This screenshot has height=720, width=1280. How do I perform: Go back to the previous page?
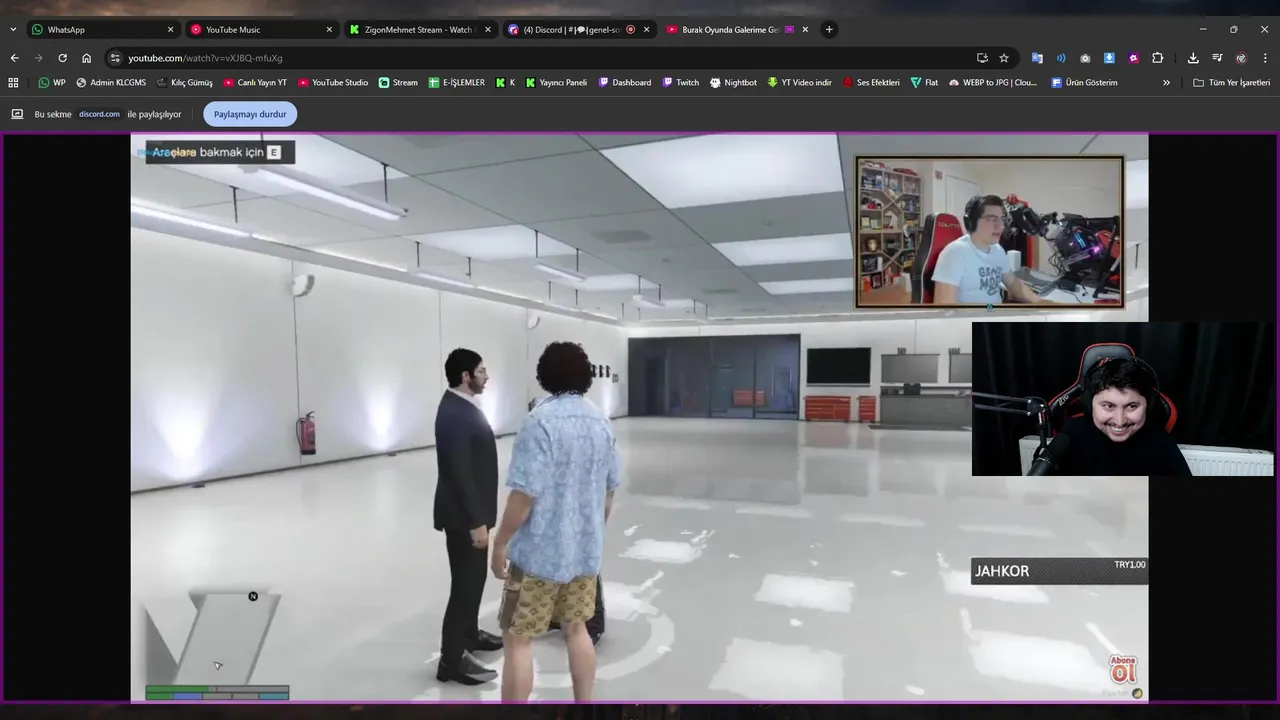[14, 58]
